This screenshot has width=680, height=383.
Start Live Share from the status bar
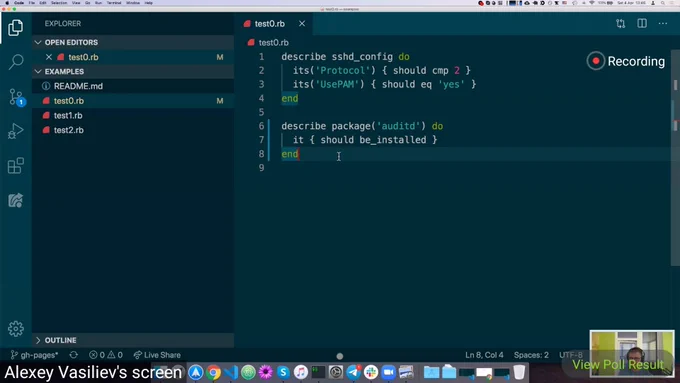(157, 355)
